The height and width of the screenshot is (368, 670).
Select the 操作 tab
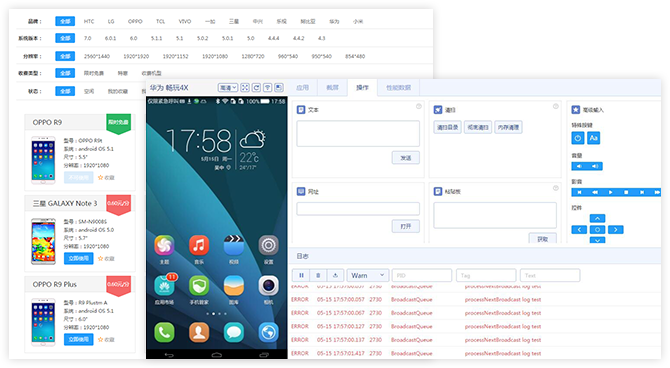coord(362,88)
